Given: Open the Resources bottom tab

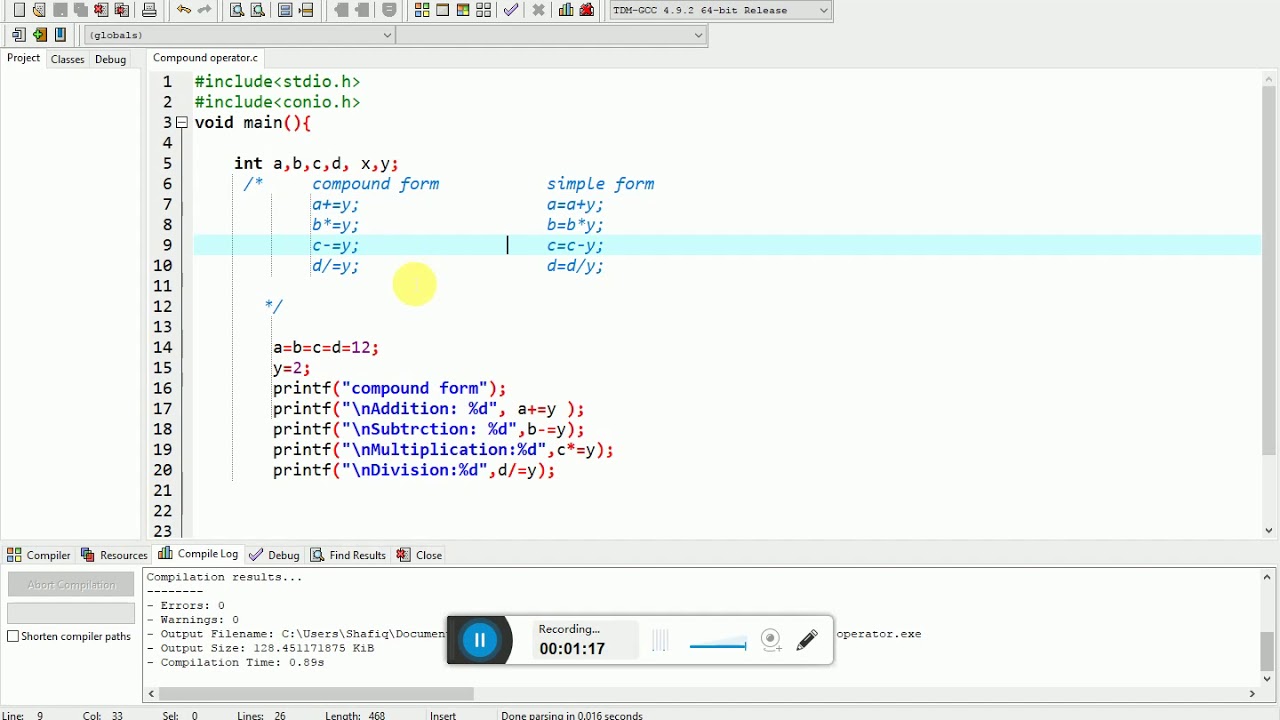Looking at the screenshot, I should click(x=114, y=555).
